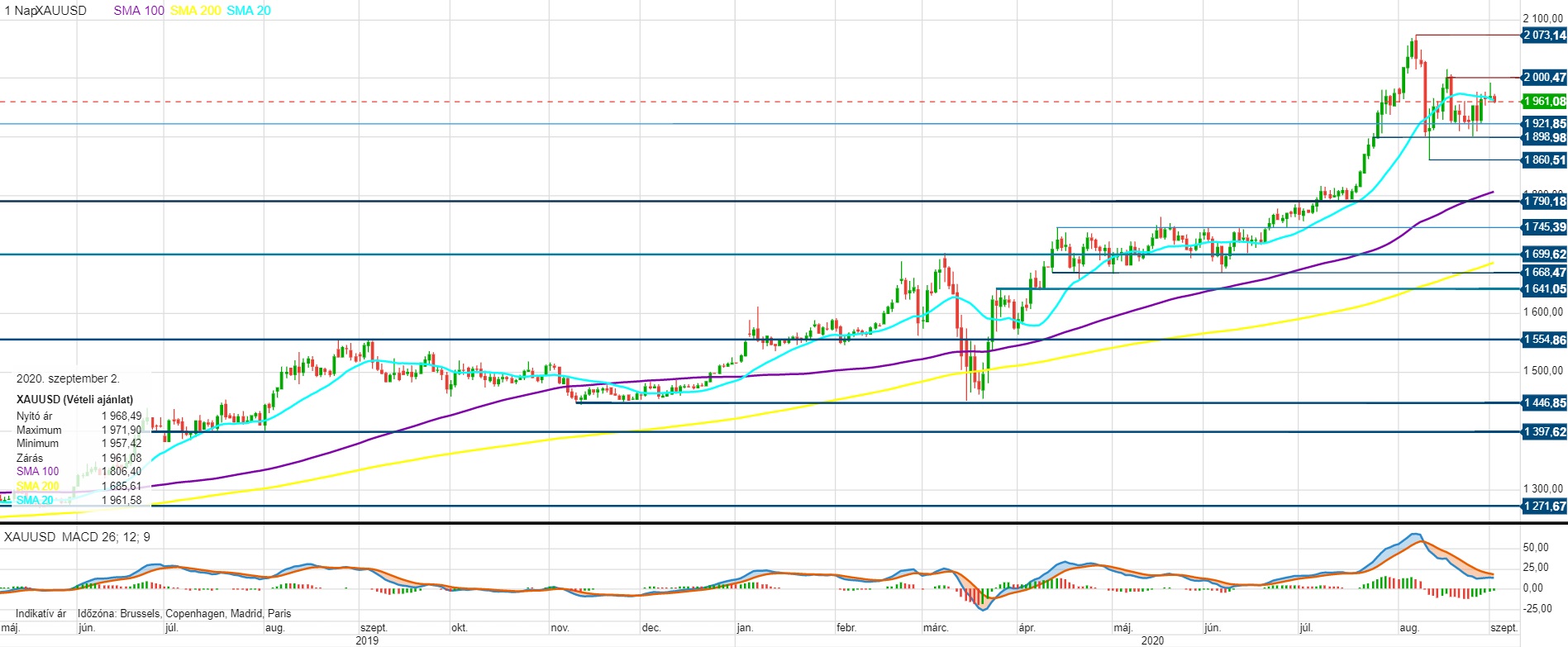Click the 2019 year label on time axis
Image resolution: width=1568 pixels, height=647 pixels.
click(x=367, y=640)
